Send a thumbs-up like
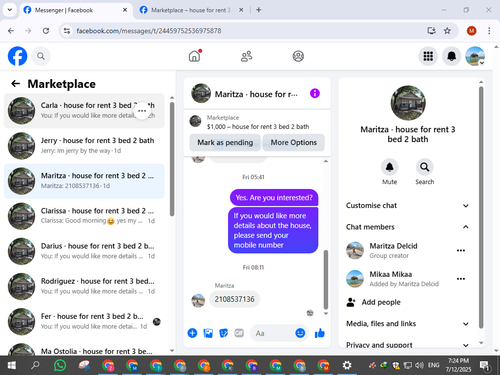Image resolution: width=500 pixels, height=375 pixels. click(x=320, y=333)
